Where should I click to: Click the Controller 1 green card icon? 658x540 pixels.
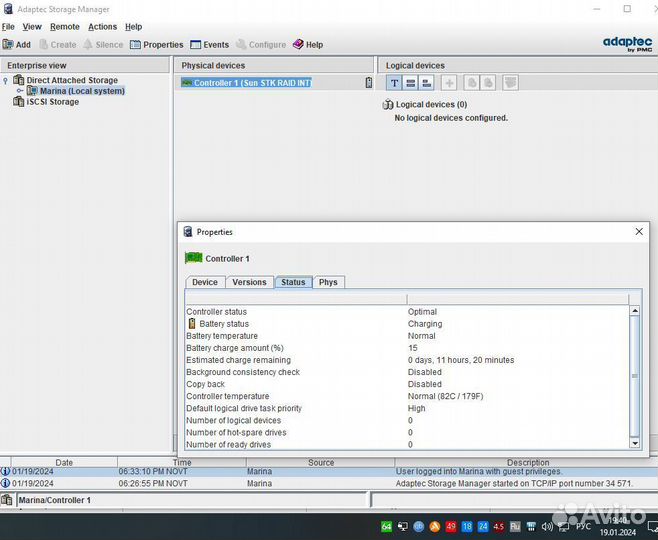tap(193, 258)
